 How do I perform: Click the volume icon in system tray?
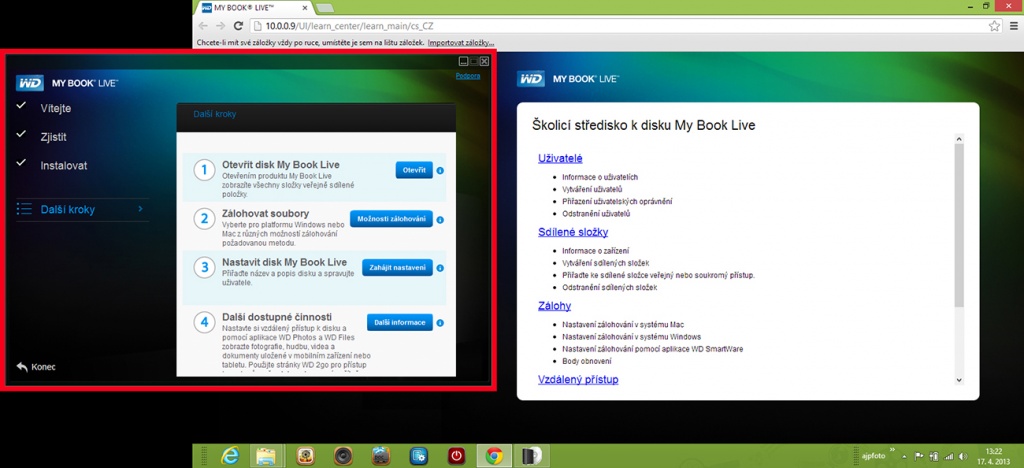tap(962, 456)
